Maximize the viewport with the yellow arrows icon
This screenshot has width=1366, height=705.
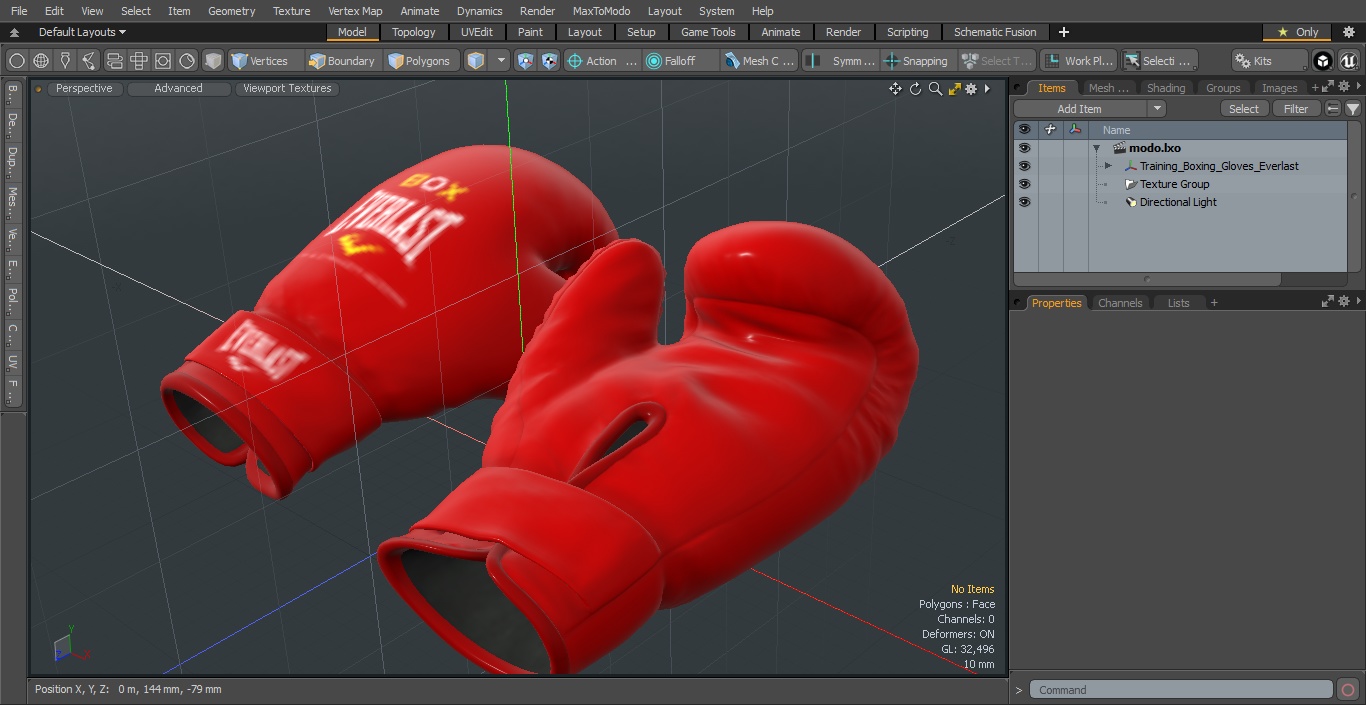click(x=954, y=89)
